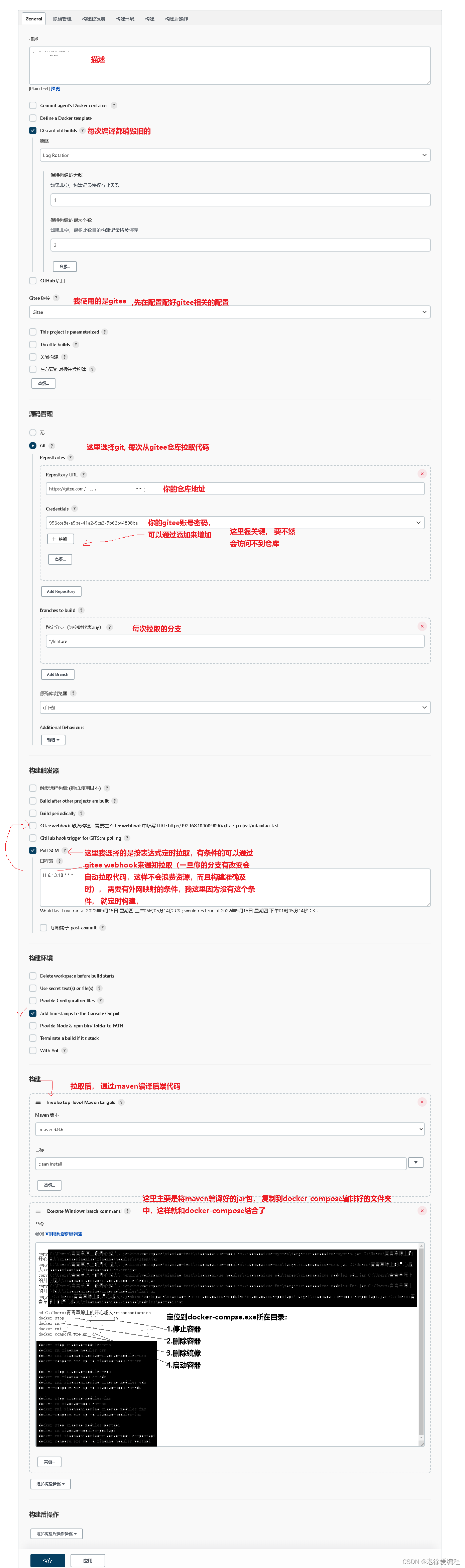Show help for Throttle builds
The image size is (465, 1568).
tap(75, 345)
